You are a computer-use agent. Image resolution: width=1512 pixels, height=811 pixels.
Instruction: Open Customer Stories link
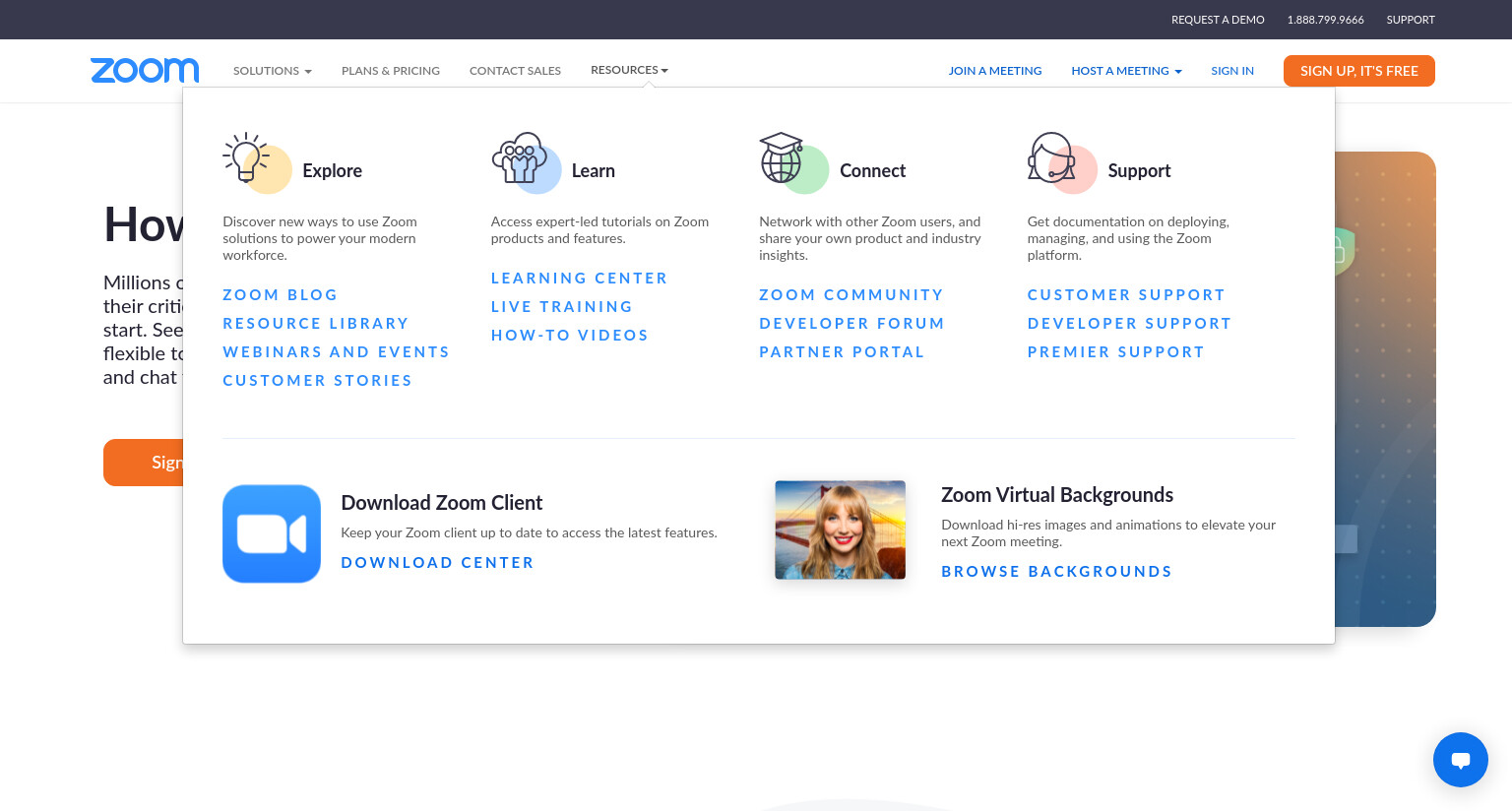(318, 381)
